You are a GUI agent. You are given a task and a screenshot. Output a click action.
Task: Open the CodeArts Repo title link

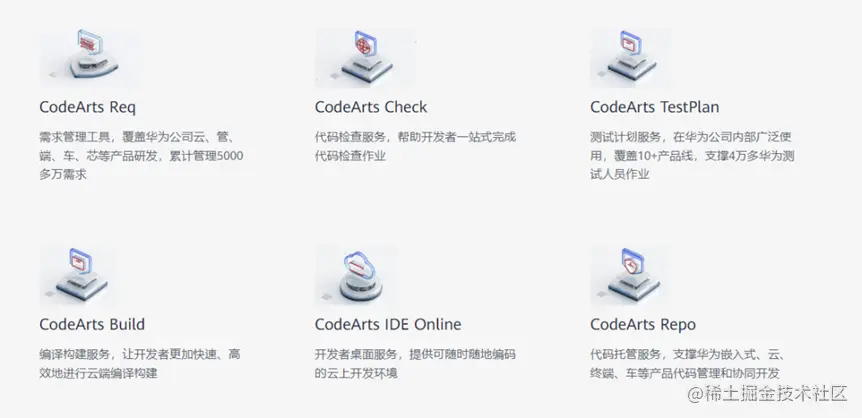[643, 324]
